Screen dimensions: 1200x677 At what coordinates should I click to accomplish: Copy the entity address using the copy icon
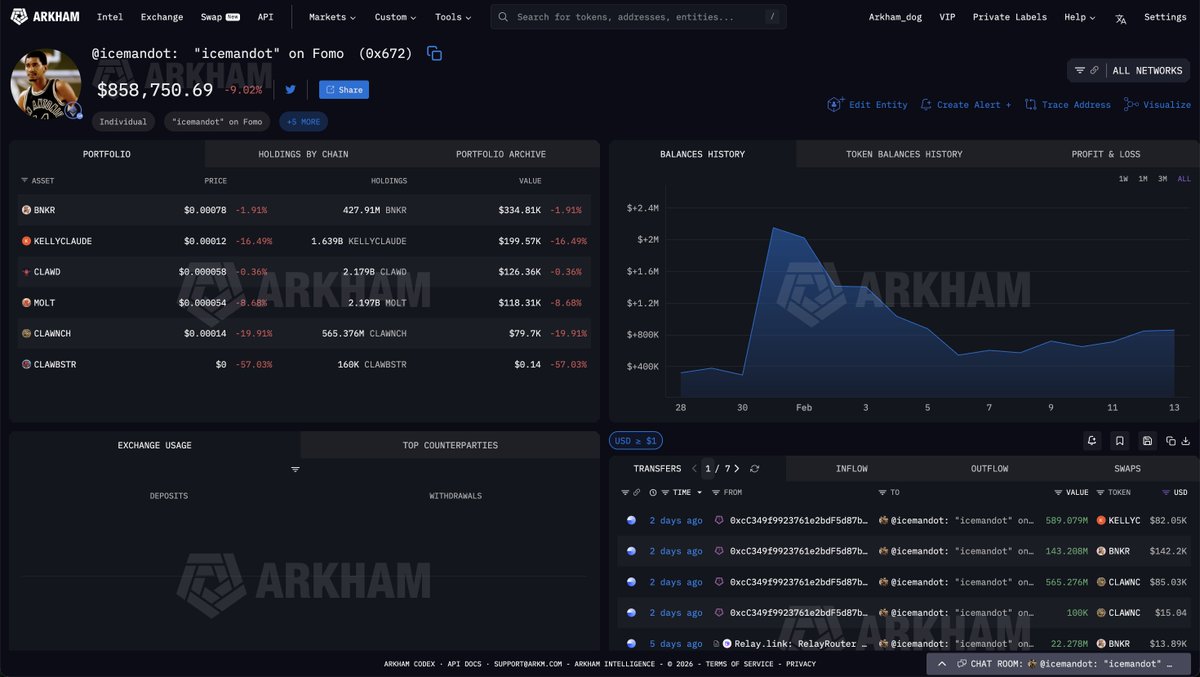point(434,54)
